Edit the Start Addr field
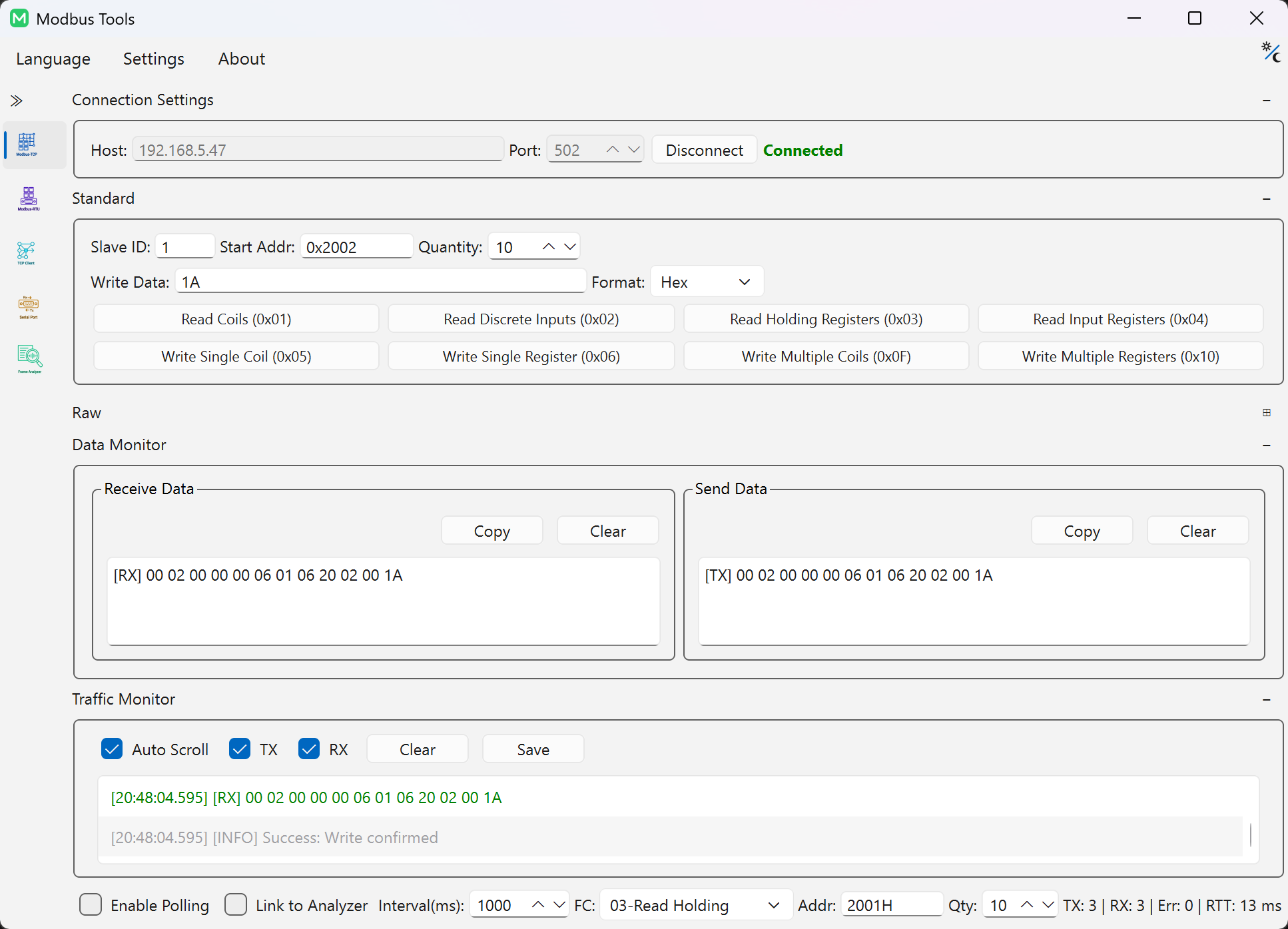The width and height of the screenshot is (1288, 929). click(x=357, y=247)
